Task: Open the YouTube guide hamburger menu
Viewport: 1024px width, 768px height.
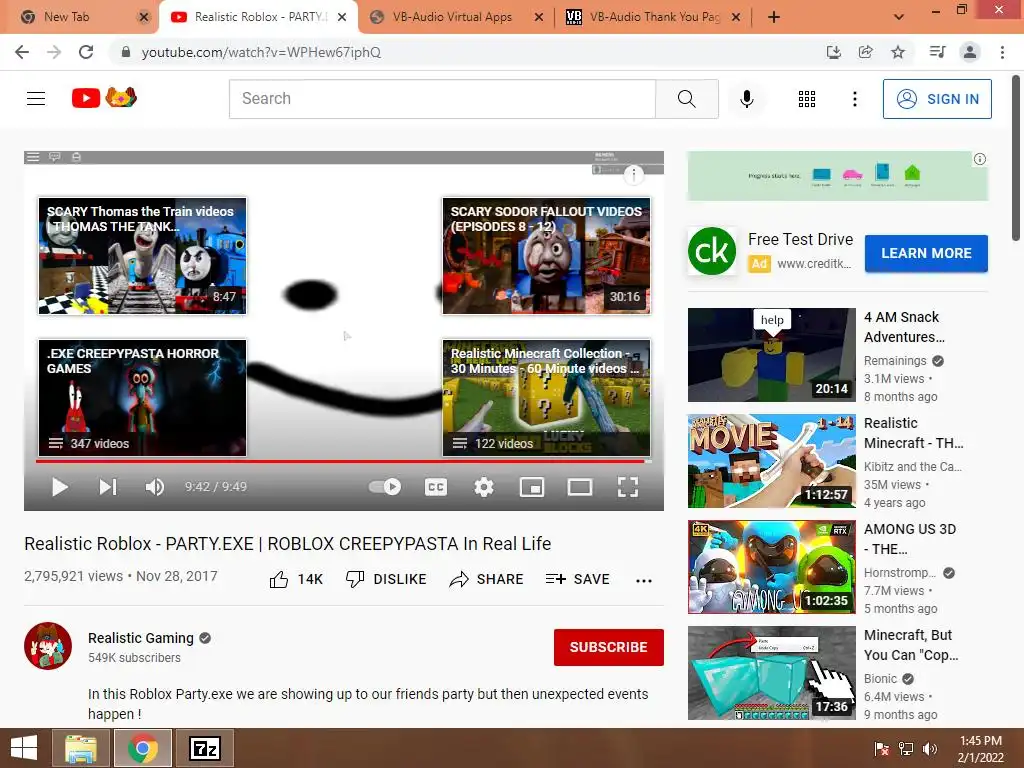Action: click(x=36, y=99)
